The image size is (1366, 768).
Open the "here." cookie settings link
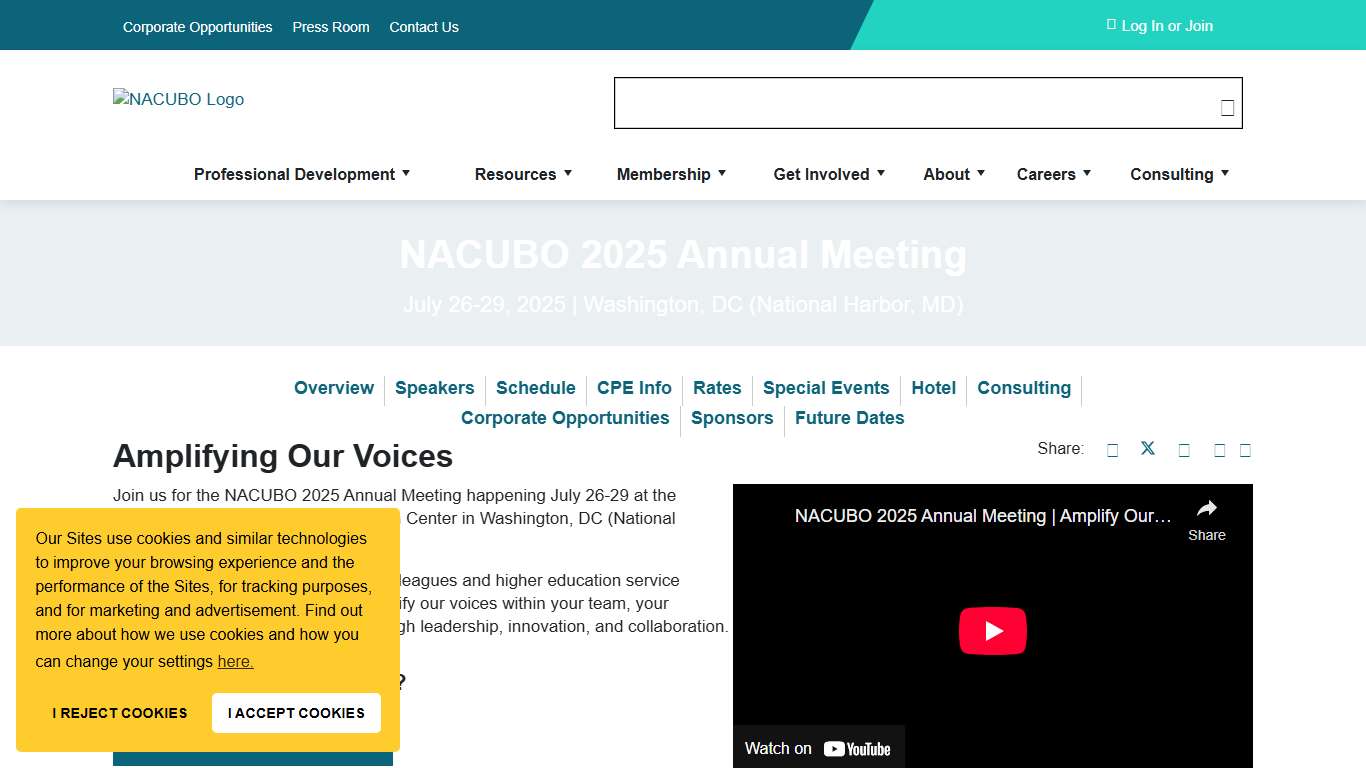tap(235, 661)
